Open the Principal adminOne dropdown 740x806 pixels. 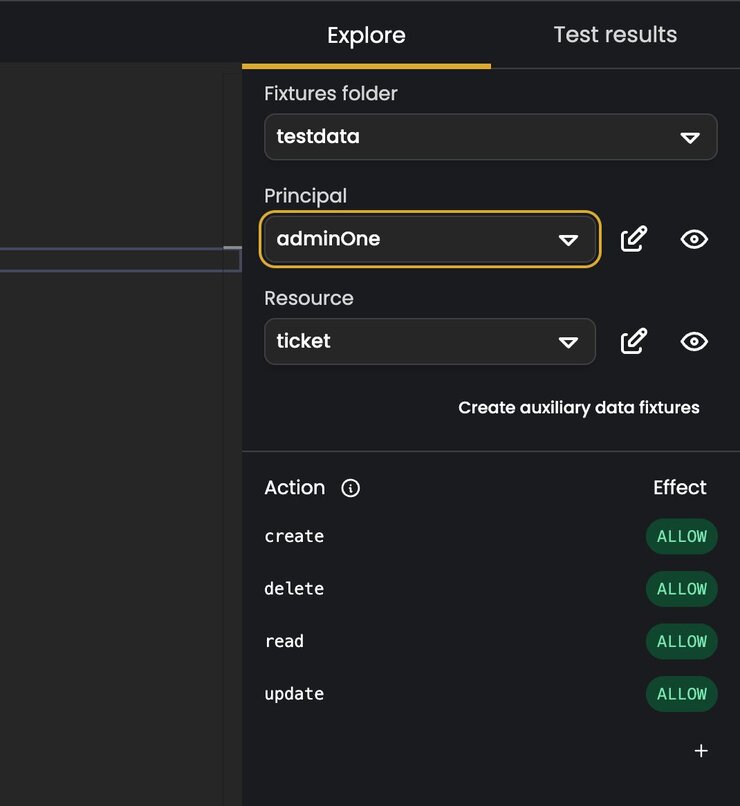click(430, 239)
